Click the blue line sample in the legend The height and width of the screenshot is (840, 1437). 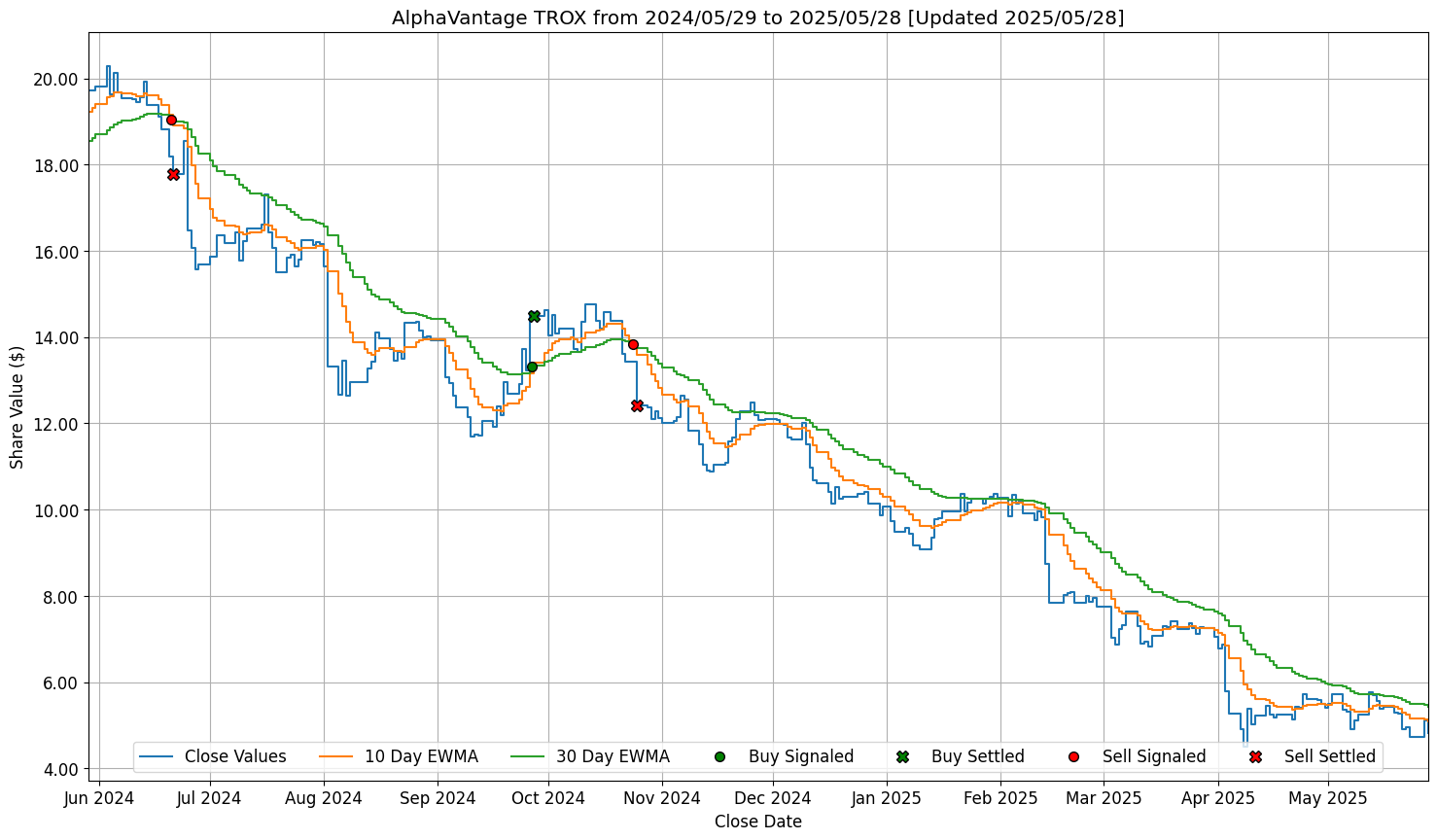pyautogui.click(x=156, y=756)
